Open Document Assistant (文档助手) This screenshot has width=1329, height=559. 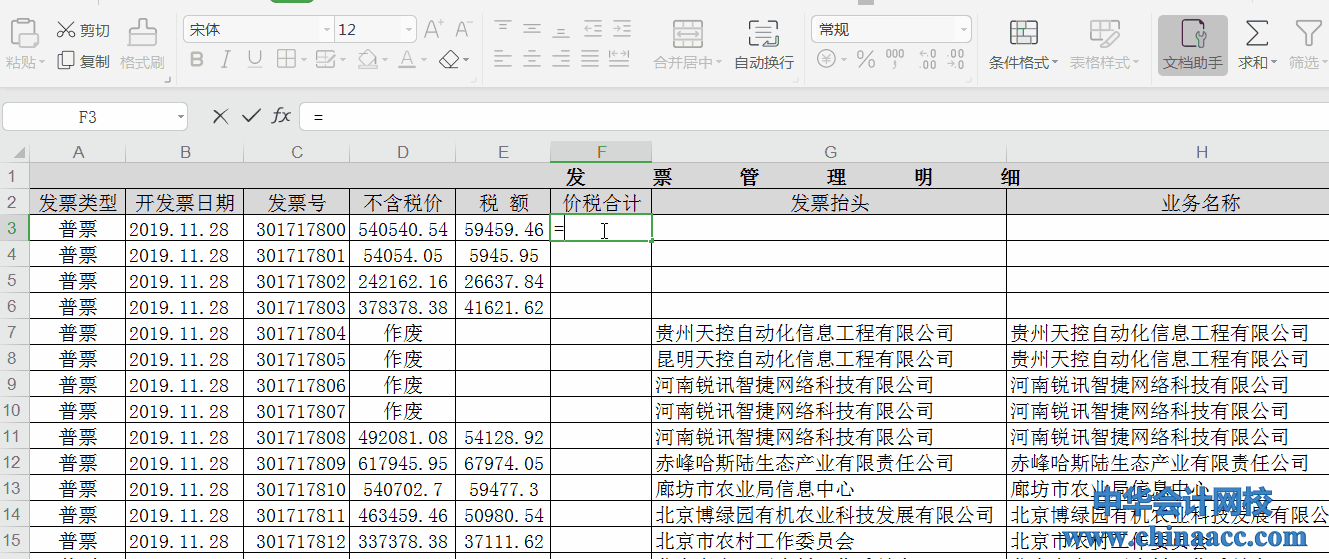[x=1193, y=44]
